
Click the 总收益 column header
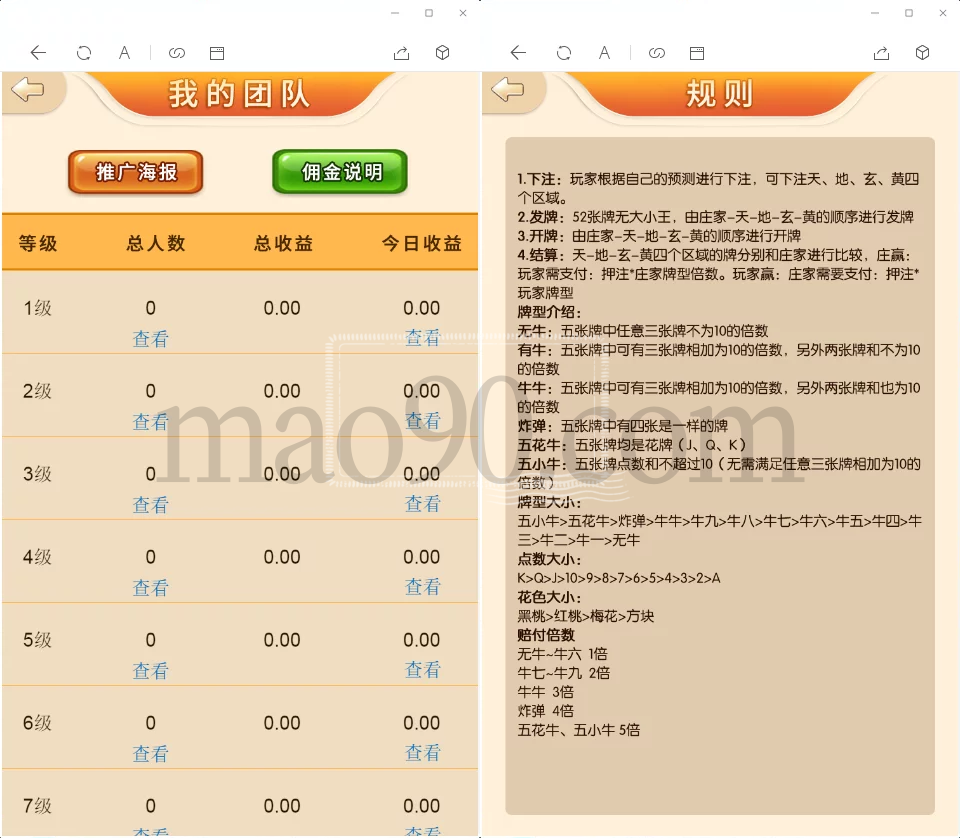[282, 243]
